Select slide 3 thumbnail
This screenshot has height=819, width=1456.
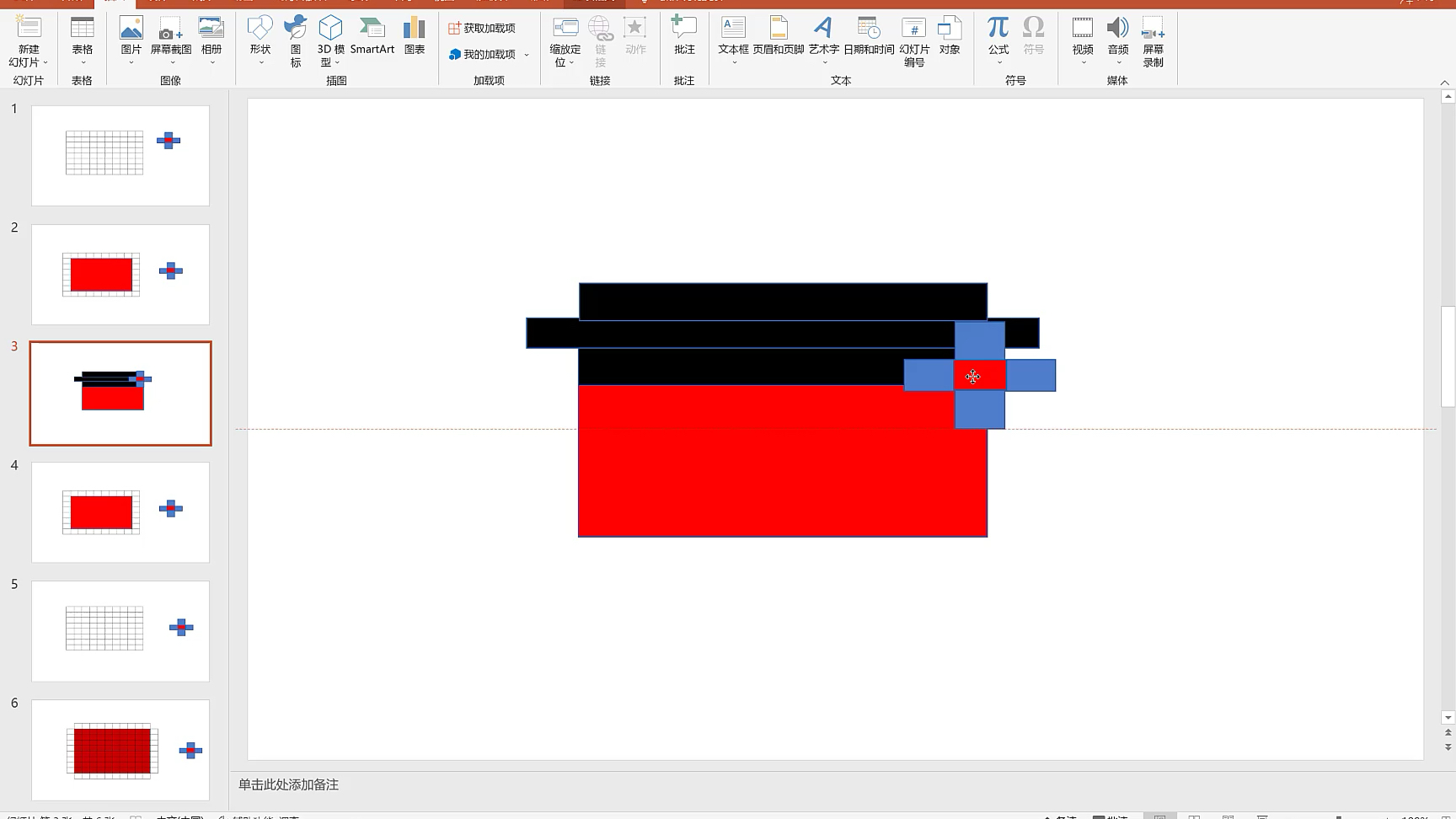coord(120,393)
